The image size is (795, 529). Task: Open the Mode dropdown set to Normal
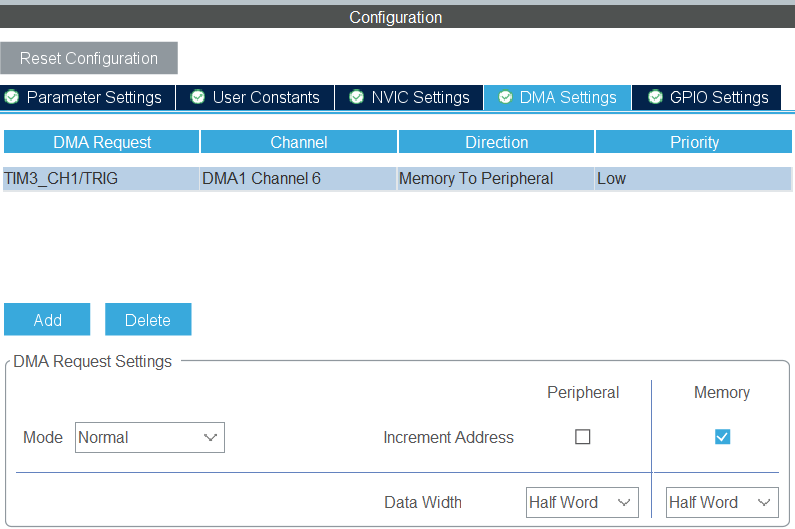[150, 437]
